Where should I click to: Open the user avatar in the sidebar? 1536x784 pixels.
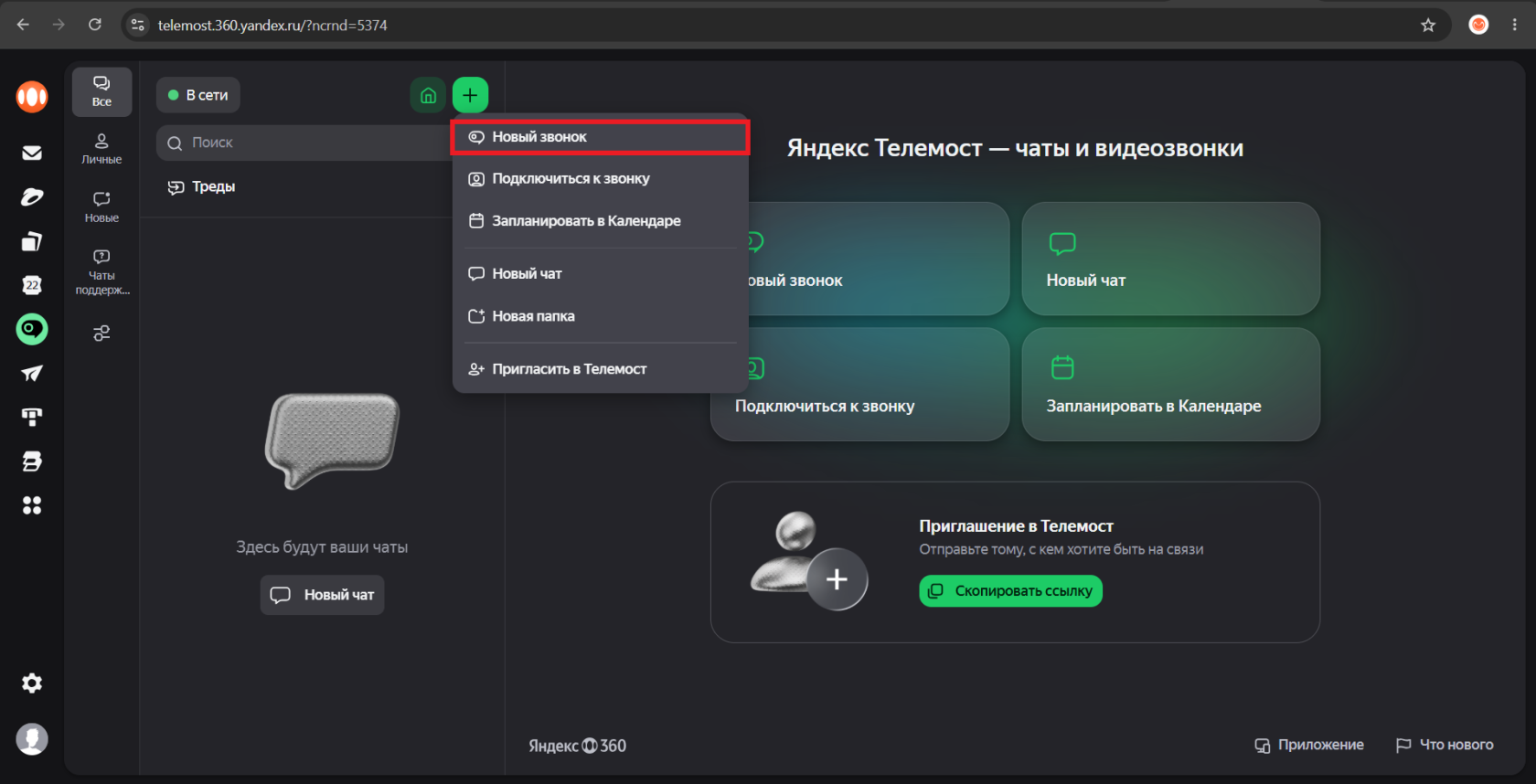pyautogui.click(x=32, y=739)
